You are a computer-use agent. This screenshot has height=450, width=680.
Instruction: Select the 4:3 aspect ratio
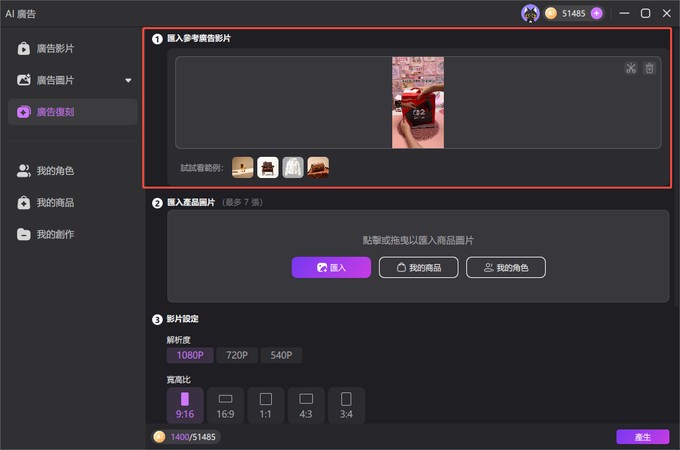pyautogui.click(x=306, y=405)
